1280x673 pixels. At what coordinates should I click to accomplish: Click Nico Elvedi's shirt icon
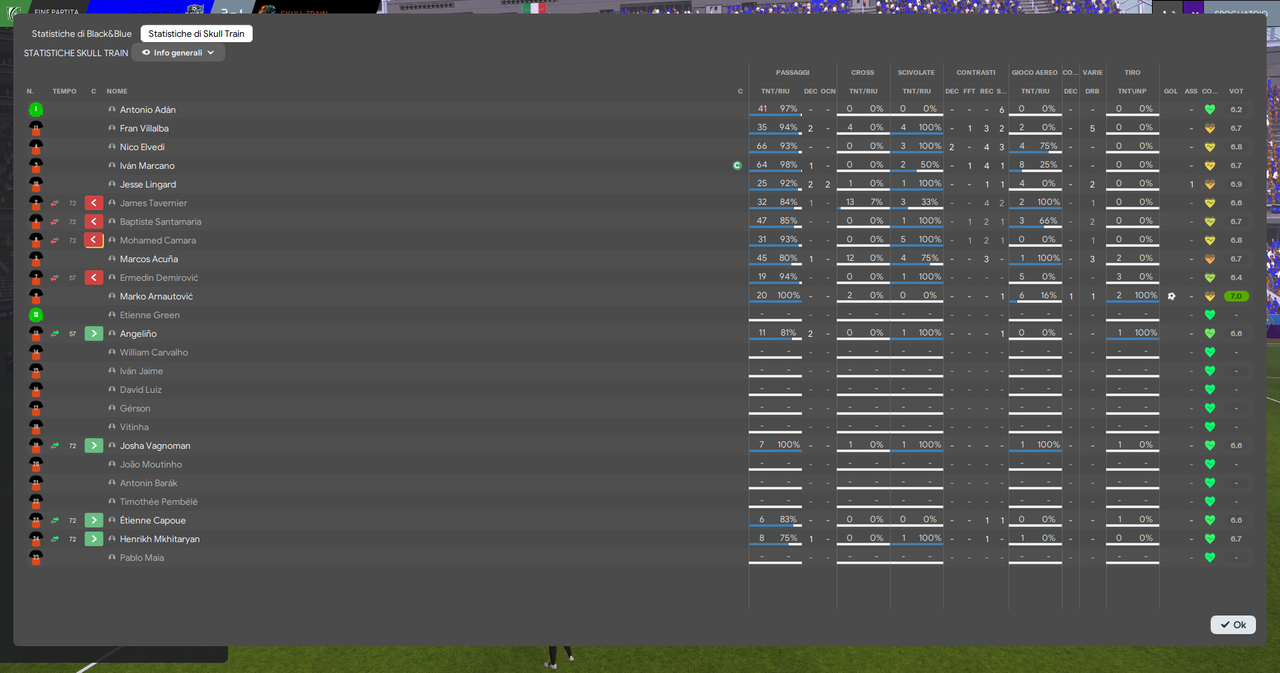coord(36,147)
